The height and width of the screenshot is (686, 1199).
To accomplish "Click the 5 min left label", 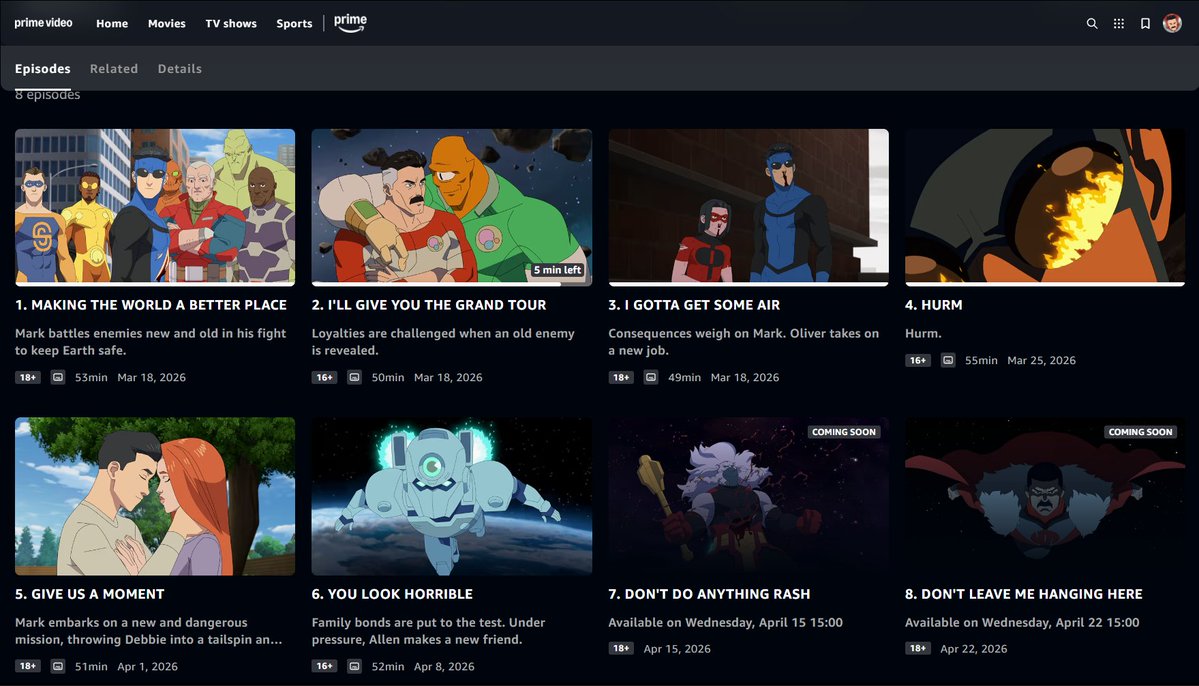I will (557, 270).
